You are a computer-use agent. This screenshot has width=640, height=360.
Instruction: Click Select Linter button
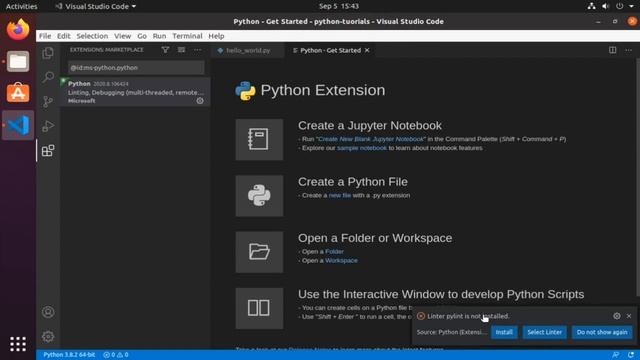[x=544, y=332]
